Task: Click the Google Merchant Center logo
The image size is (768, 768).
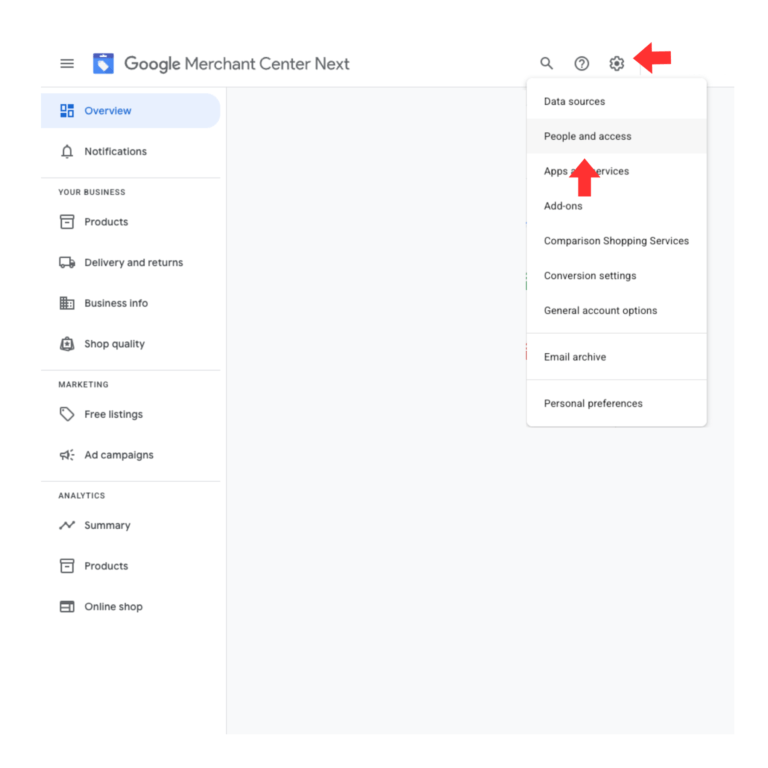Action: (x=104, y=64)
